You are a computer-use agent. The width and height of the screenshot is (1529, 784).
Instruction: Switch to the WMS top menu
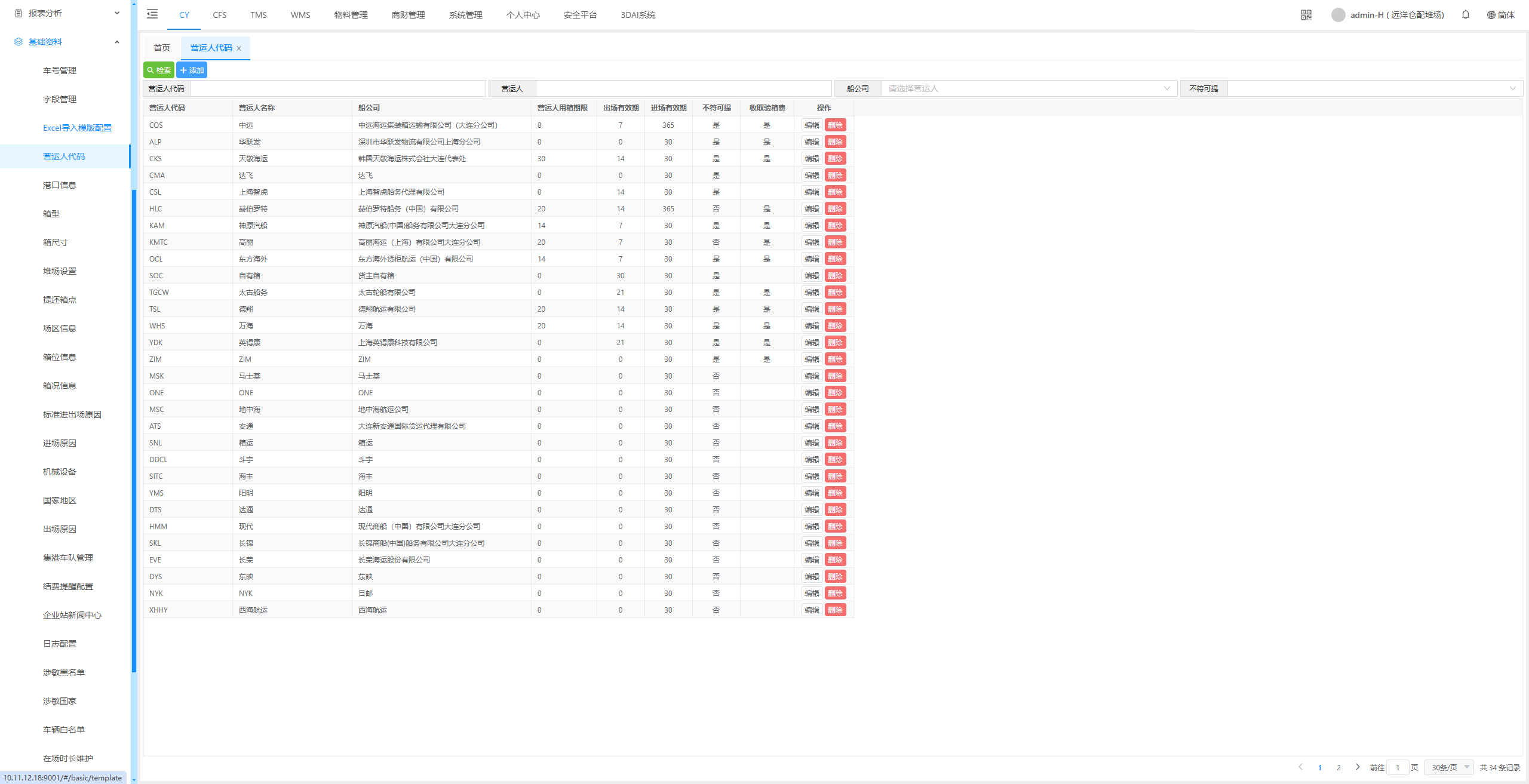(x=300, y=15)
